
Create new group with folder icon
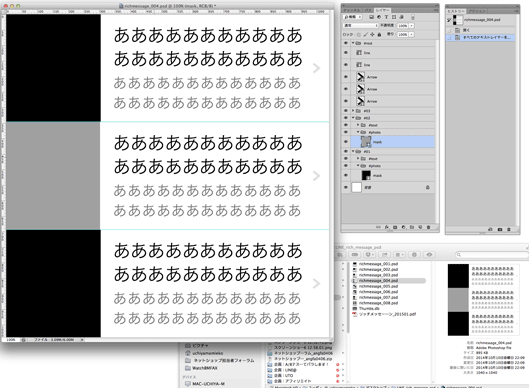[412, 227]
